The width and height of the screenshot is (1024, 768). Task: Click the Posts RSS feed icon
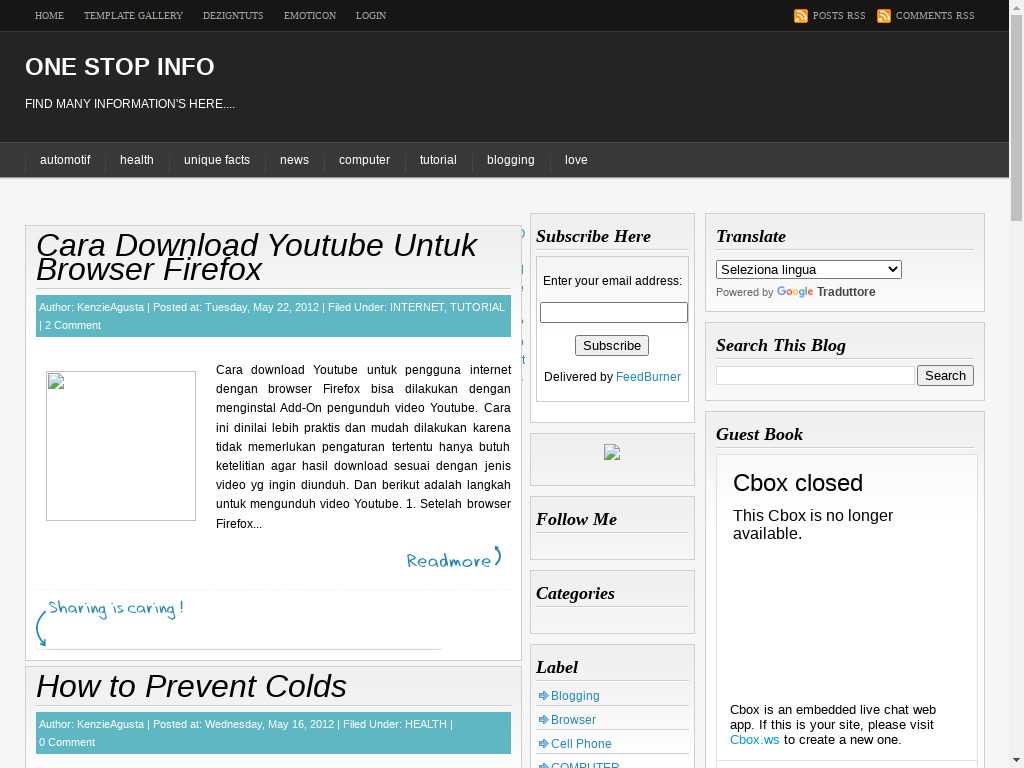800,16
